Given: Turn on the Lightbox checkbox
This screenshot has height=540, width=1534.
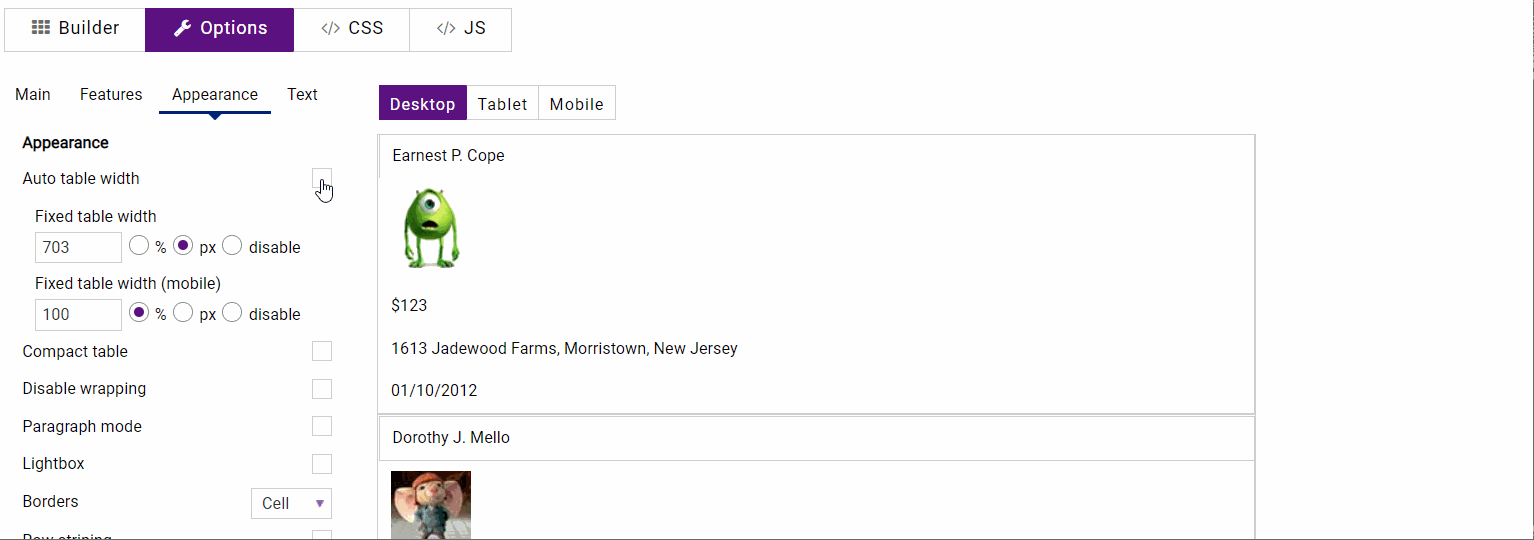Looking at the screenshot, I should 322,464.
